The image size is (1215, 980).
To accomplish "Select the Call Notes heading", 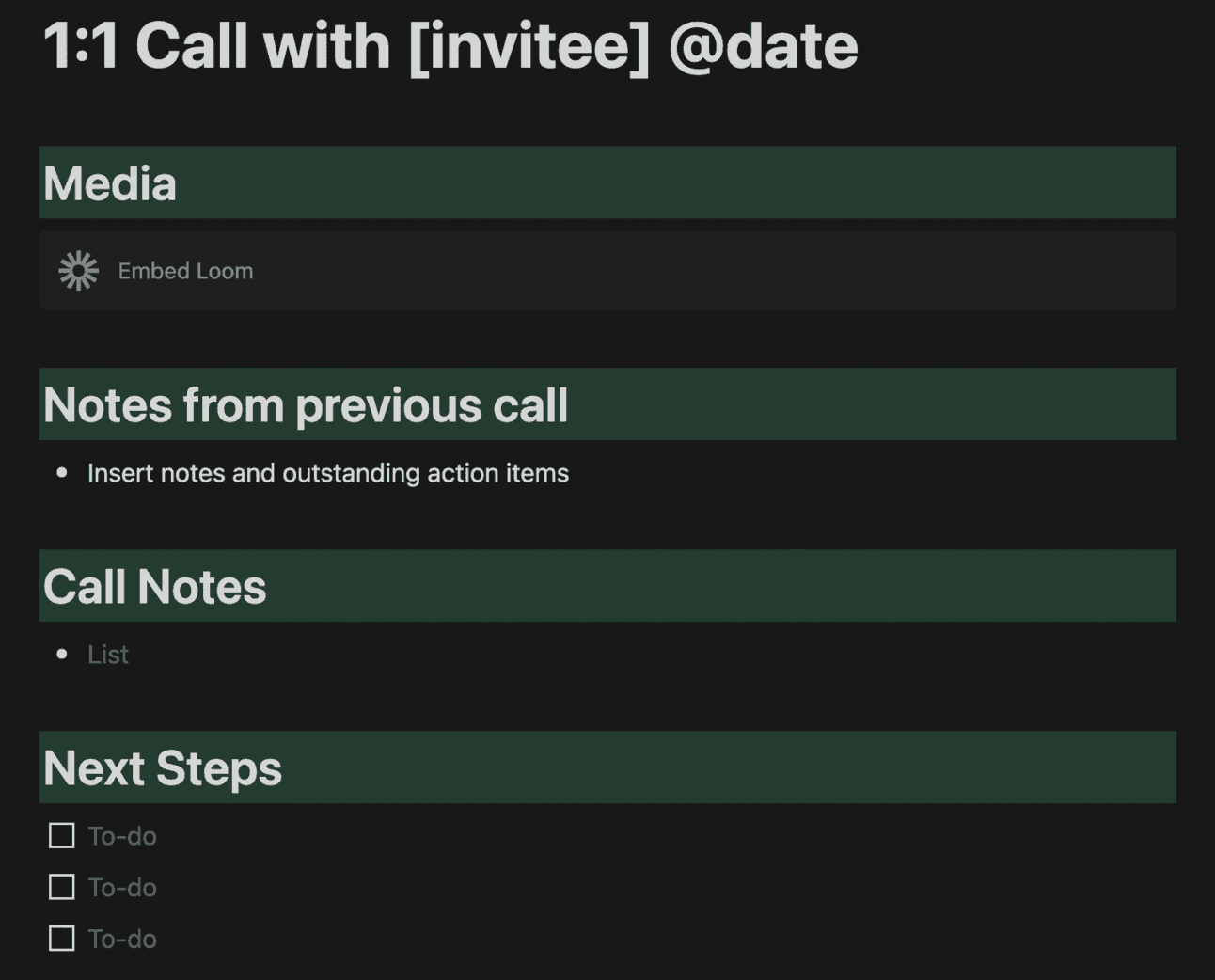I will coord(155,587).
